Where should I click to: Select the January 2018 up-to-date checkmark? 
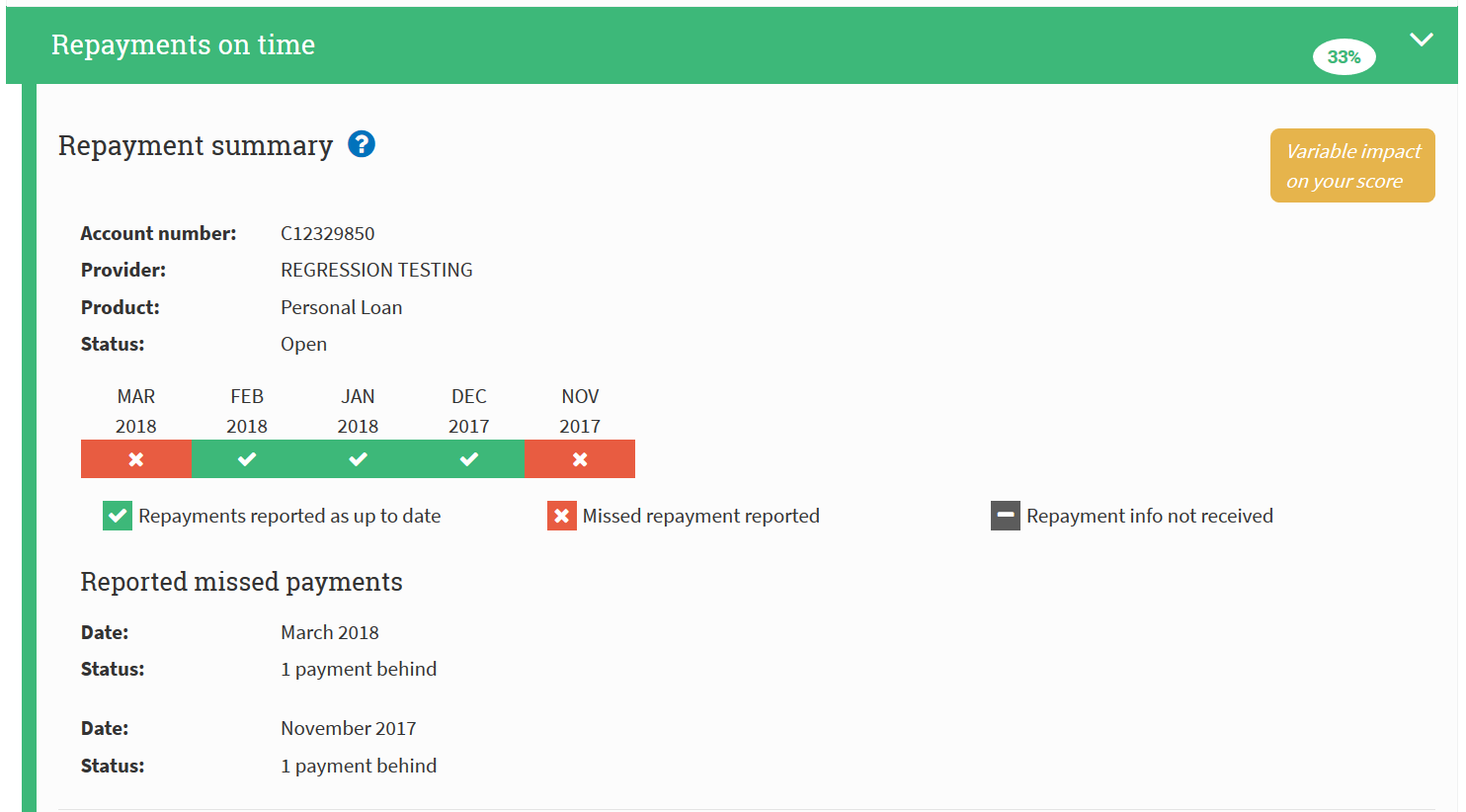tap(358, 459)
